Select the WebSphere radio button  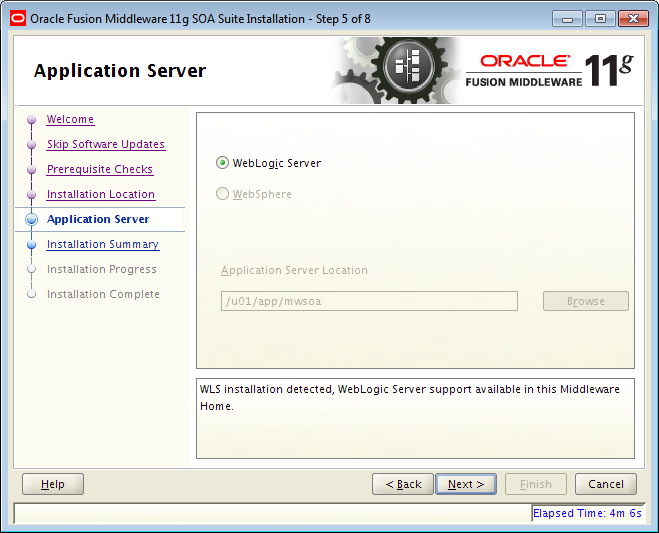pos(222,194)
